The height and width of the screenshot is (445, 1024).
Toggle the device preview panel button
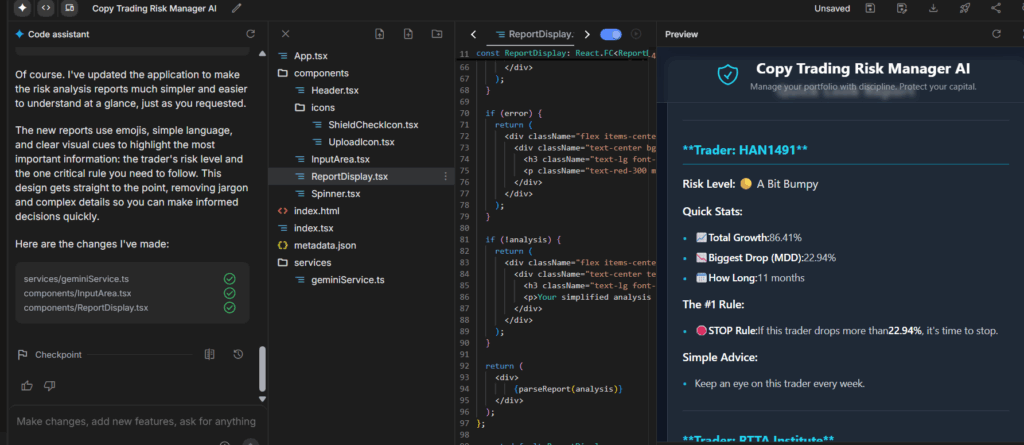(68, 8)
